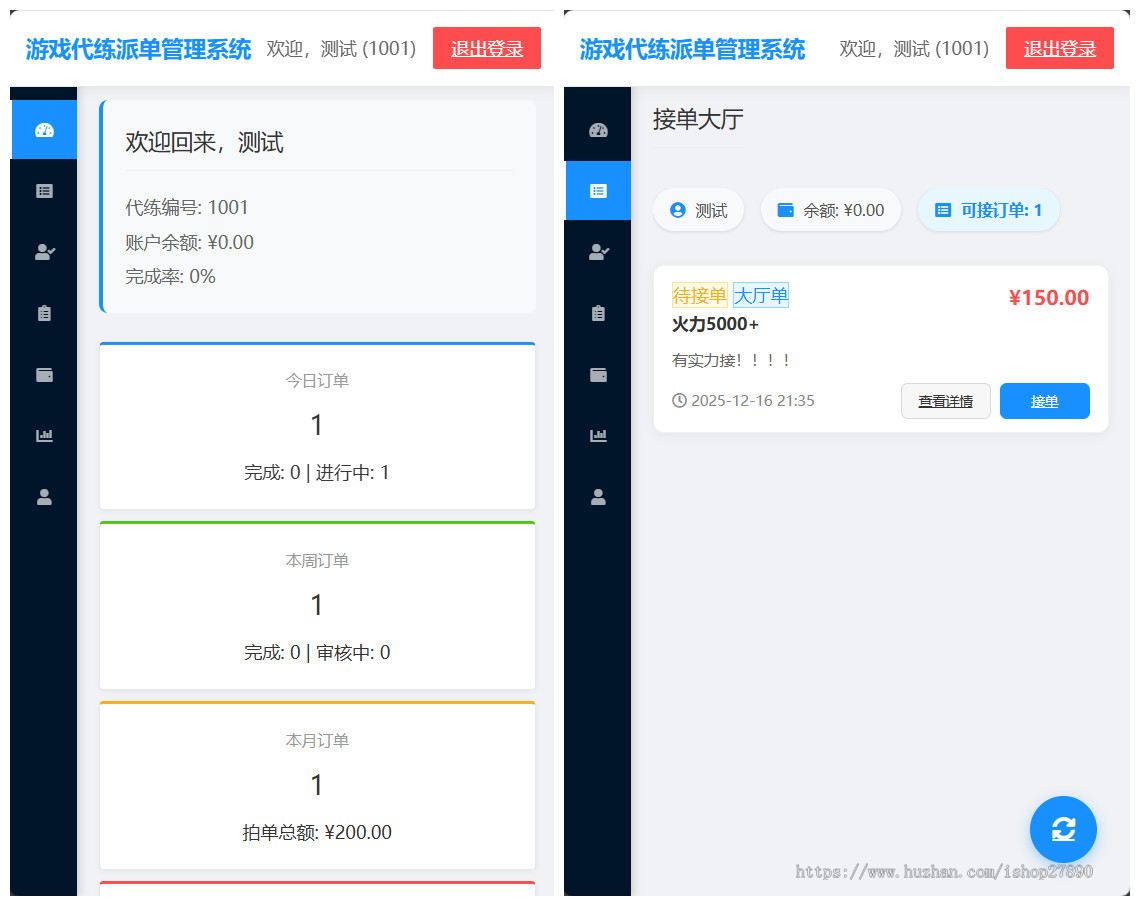The width and height of the screenshot is (1140, 906).
Task: Open dashboard gauge icon in left panel sidebar
Action: pos(44,130)
